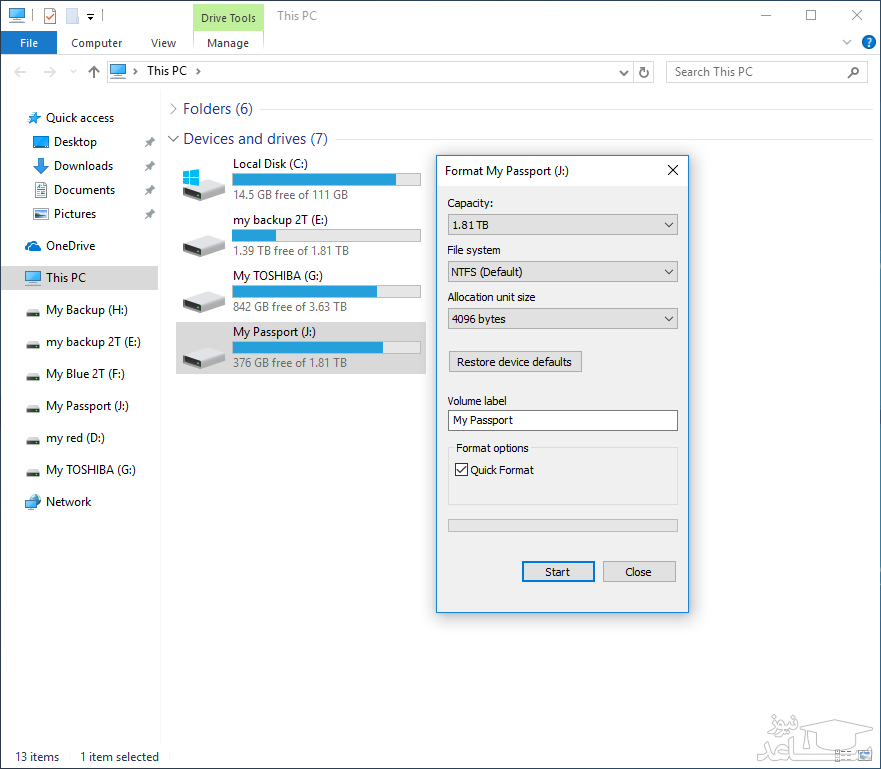The image size is (881, 769).
Task: Open the File system dropdown
Action: click(562, 272)
